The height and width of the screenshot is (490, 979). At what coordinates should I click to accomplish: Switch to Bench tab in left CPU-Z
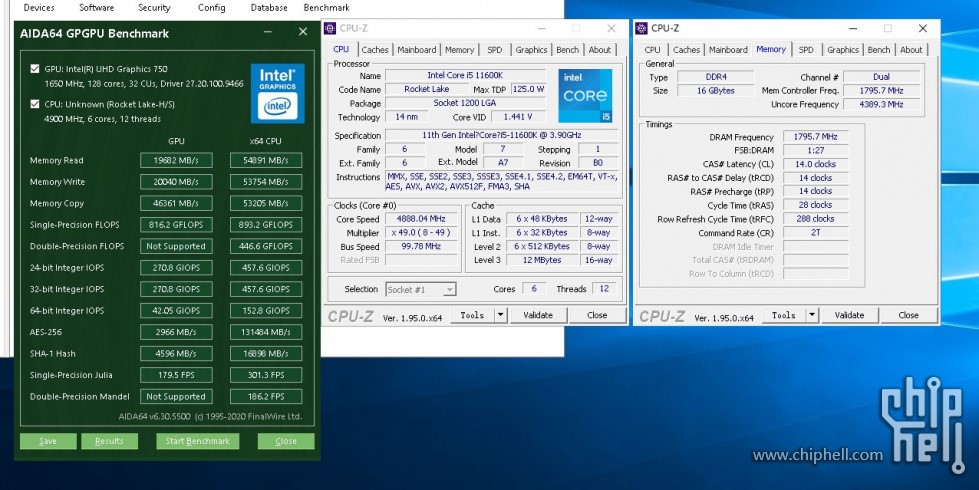click(568, 50)
